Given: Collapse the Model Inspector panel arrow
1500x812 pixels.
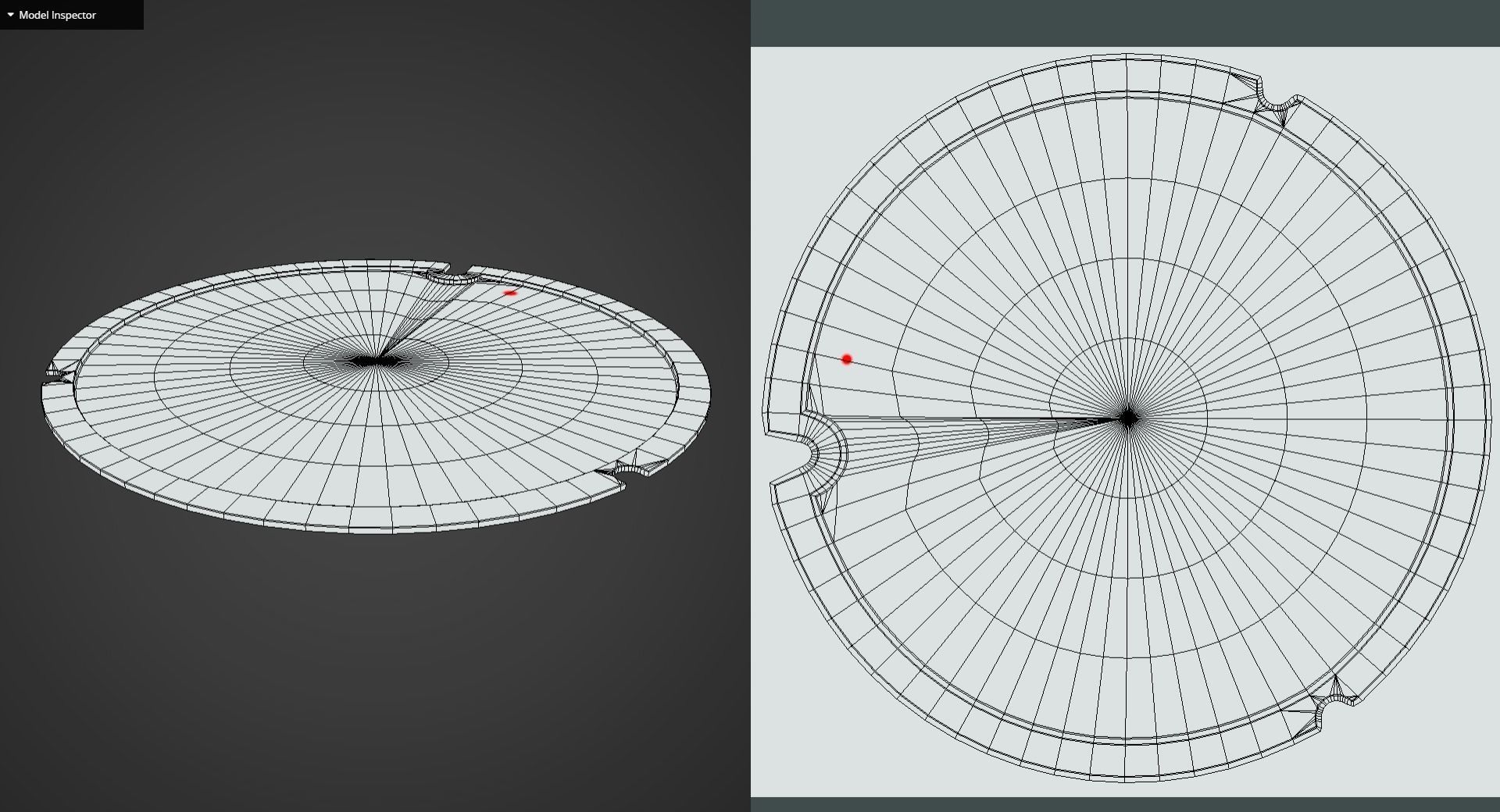Looking at the screenshot, I should (10, 15).
